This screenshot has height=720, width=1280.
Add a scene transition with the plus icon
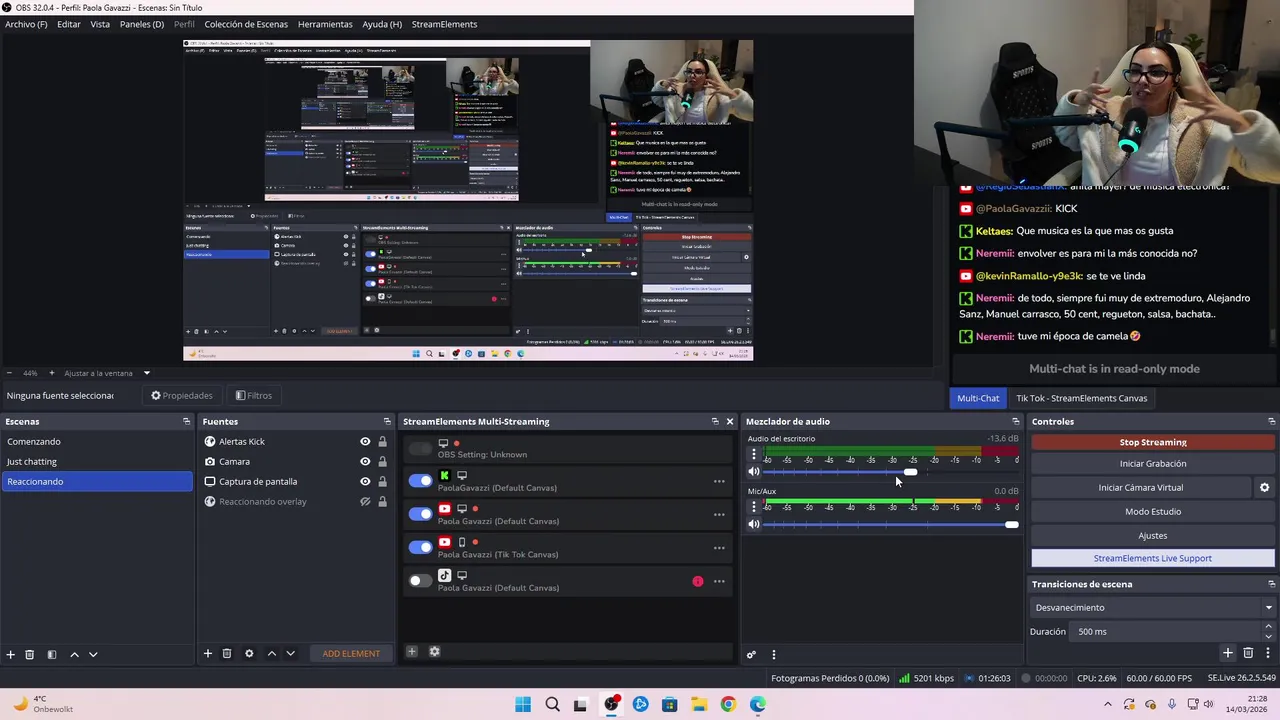[x=1228, y=653]
